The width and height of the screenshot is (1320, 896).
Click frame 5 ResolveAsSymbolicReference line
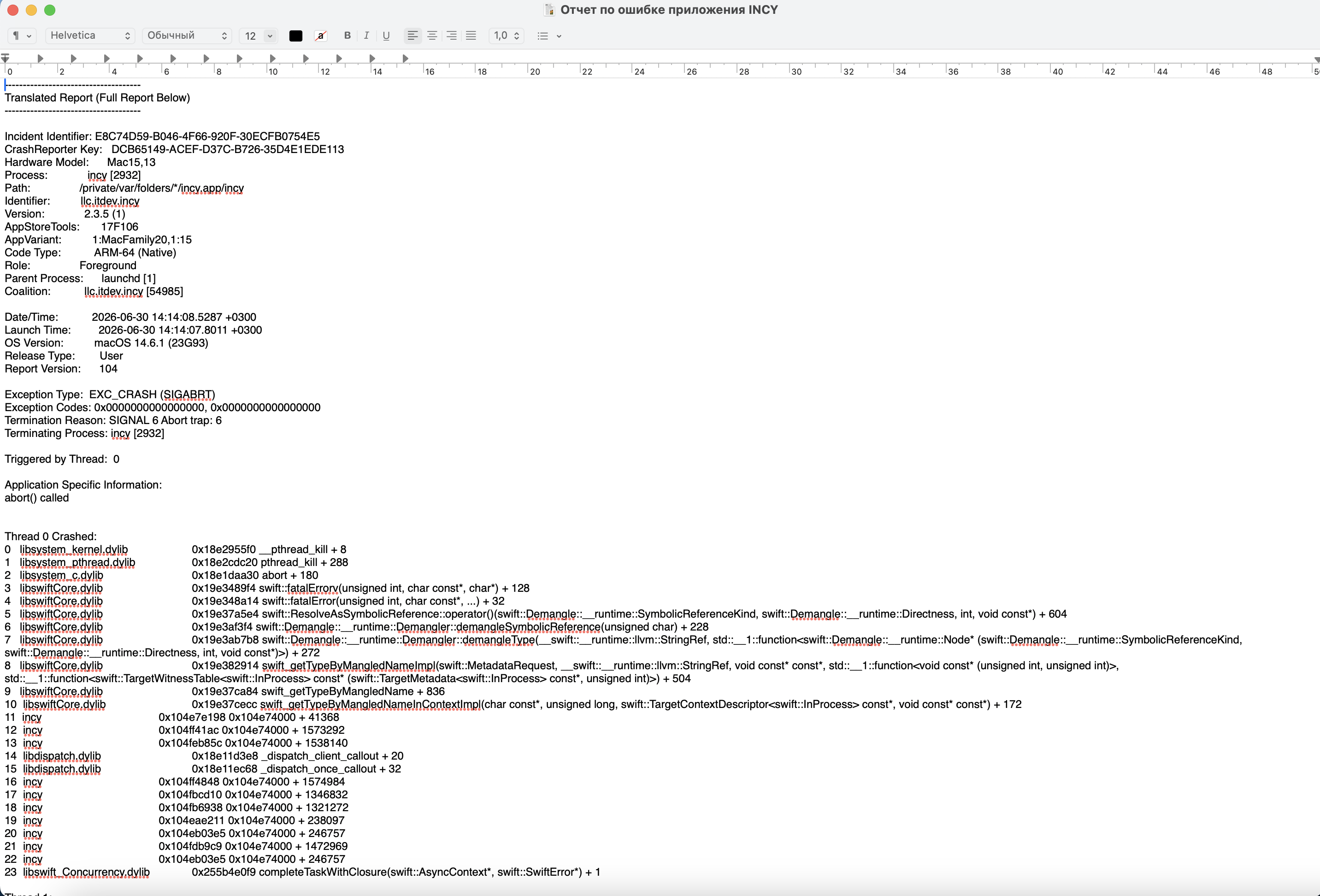coord(536,614)
